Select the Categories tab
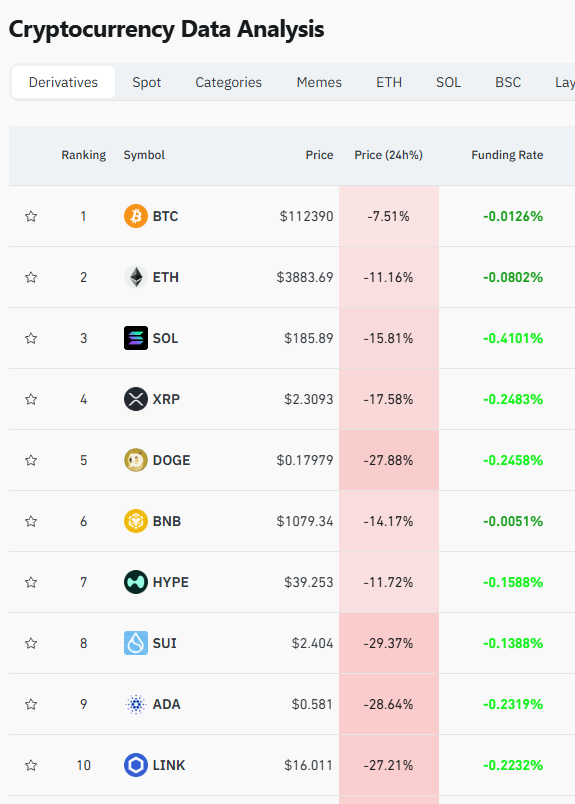The height and width of the screenshot is (804, 575). (228, 82)
